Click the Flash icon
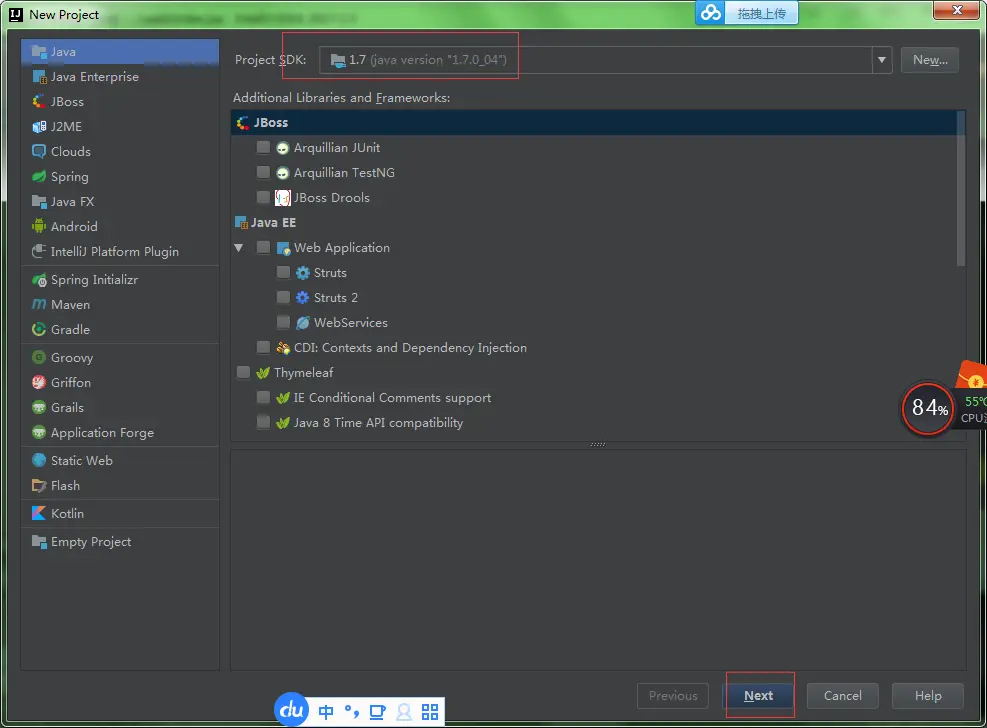Image resolution: width=987 pixels, height=728 pixels. point(39,486)
